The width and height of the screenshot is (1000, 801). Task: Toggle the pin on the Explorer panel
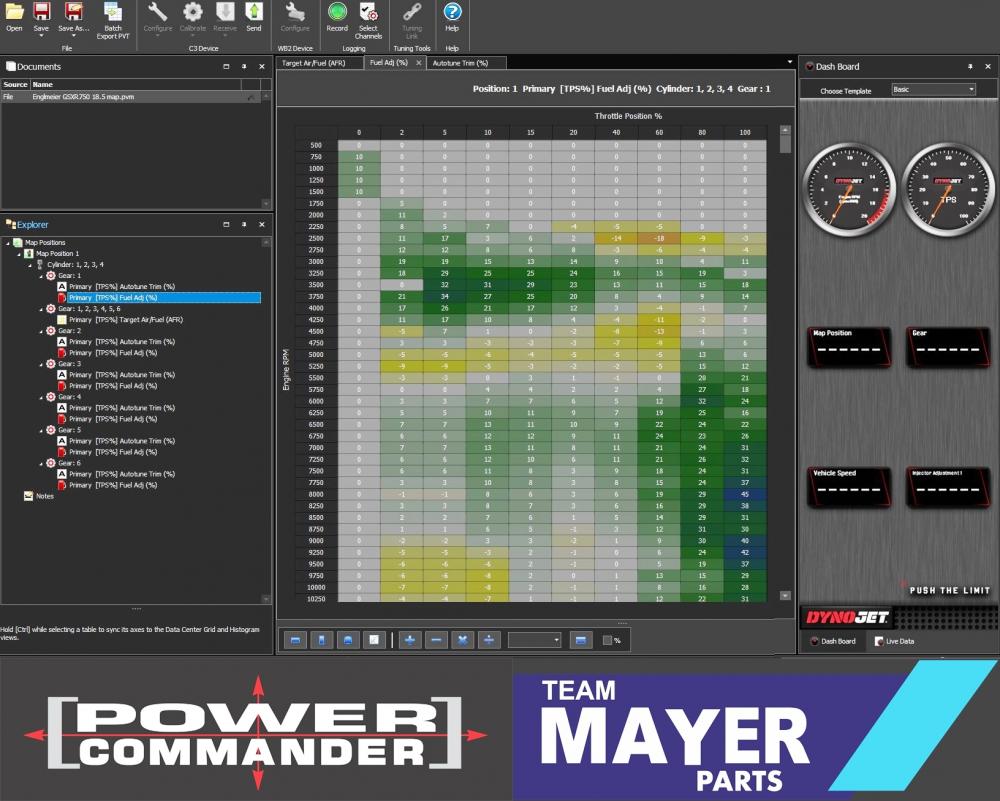point(243,225)
